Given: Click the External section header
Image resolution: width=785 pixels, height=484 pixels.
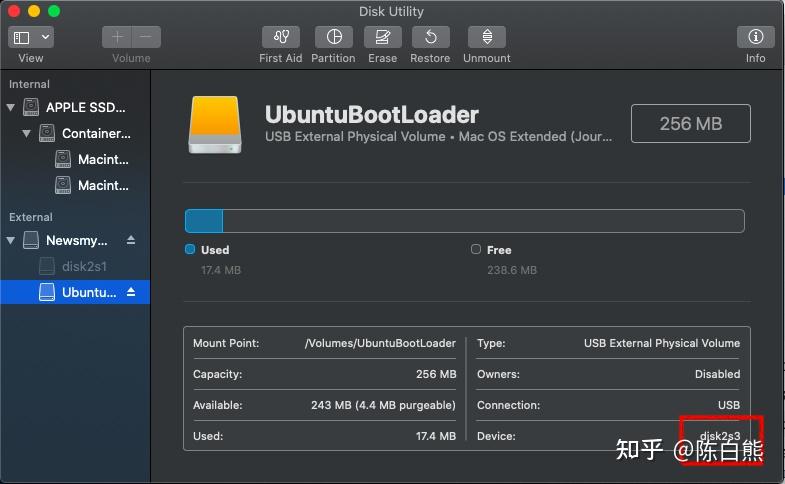Looking at the screenshot, I should pos(31,217).
